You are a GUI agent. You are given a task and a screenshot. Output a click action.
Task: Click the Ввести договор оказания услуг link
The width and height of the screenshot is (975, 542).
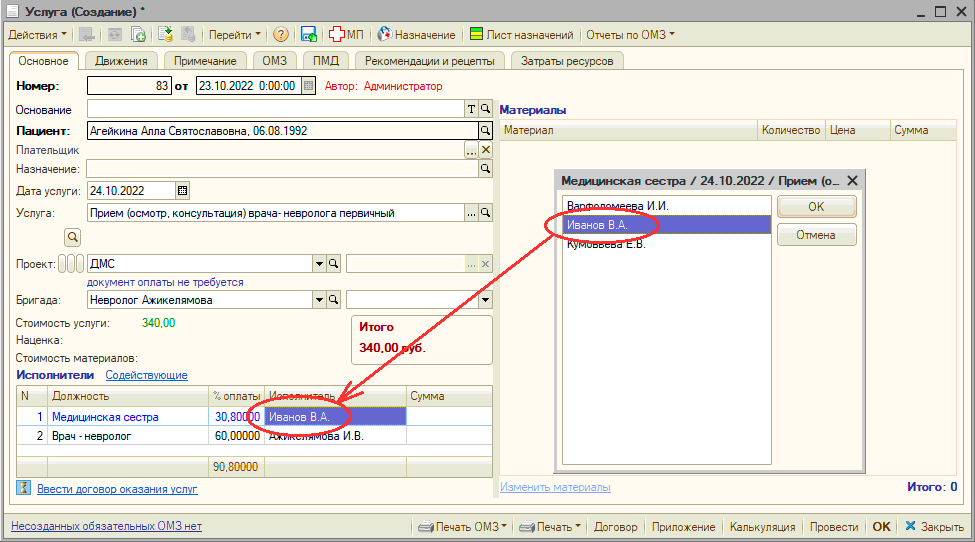pos(117,489)
